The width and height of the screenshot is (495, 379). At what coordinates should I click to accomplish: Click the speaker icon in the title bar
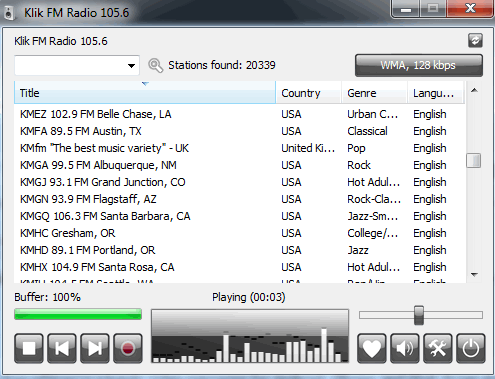pos(9,13)
